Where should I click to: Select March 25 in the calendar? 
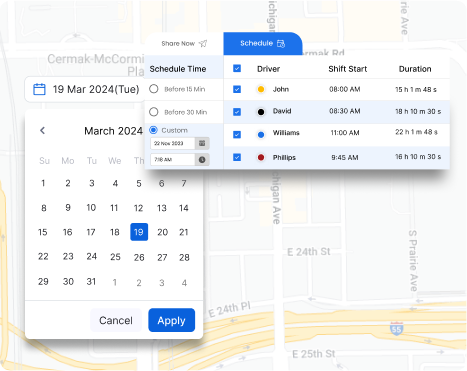(115, 257)
